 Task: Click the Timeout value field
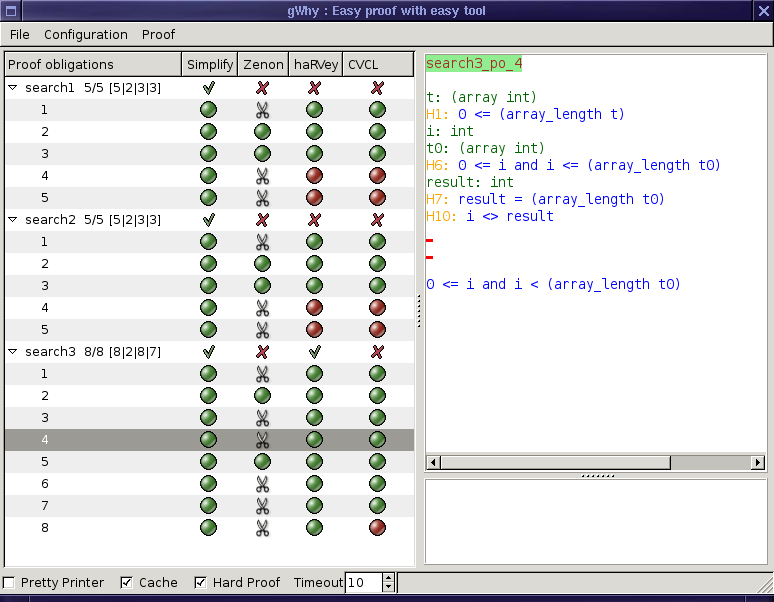[x=364, y=583]
